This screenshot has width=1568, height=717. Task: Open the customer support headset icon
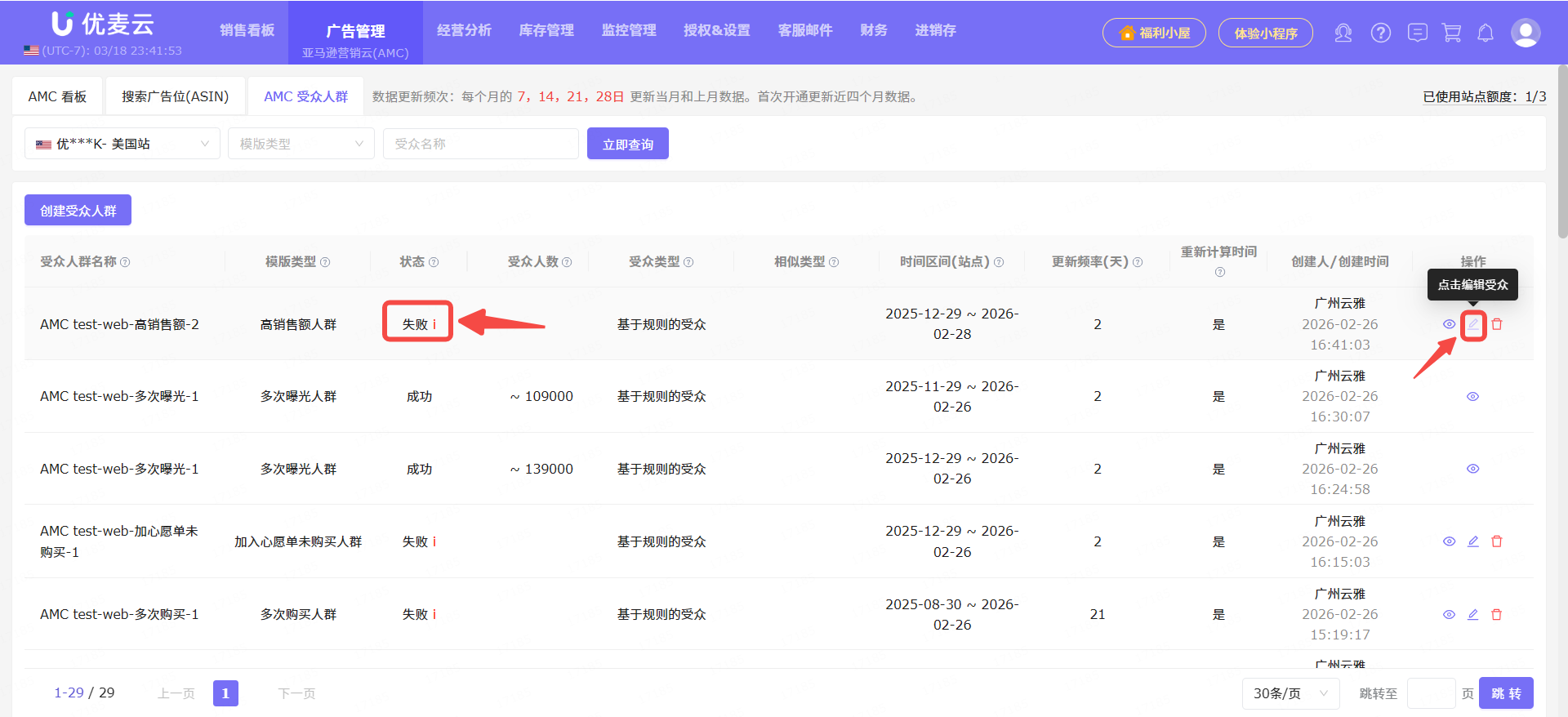click(x=1343, y=33)
